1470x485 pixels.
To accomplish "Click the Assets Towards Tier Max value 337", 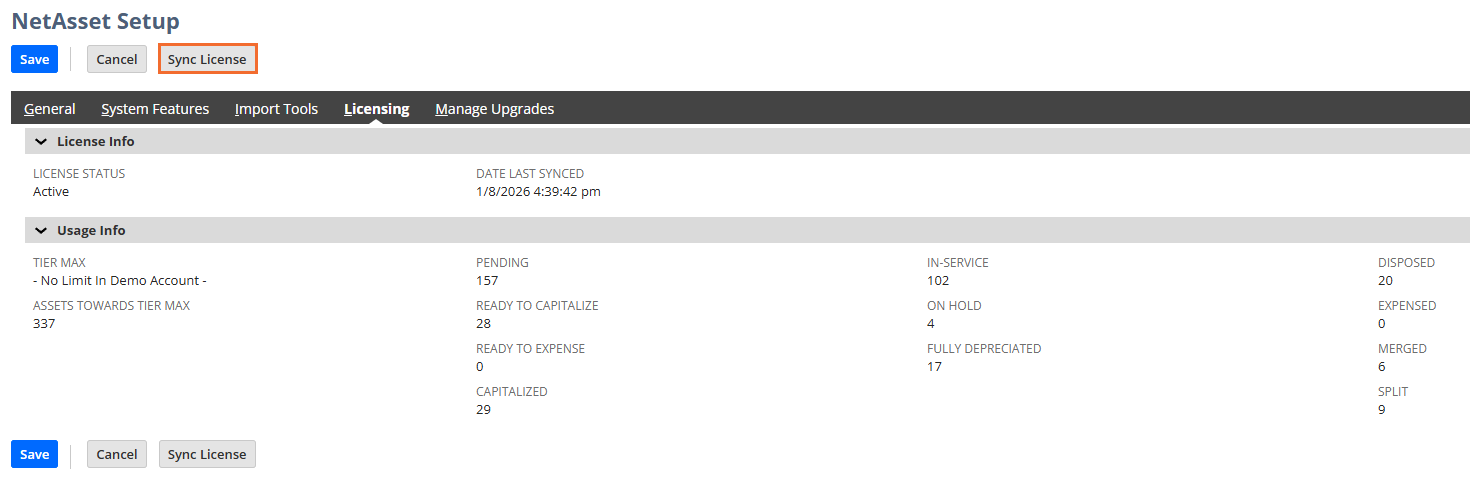I will [44, 324].
